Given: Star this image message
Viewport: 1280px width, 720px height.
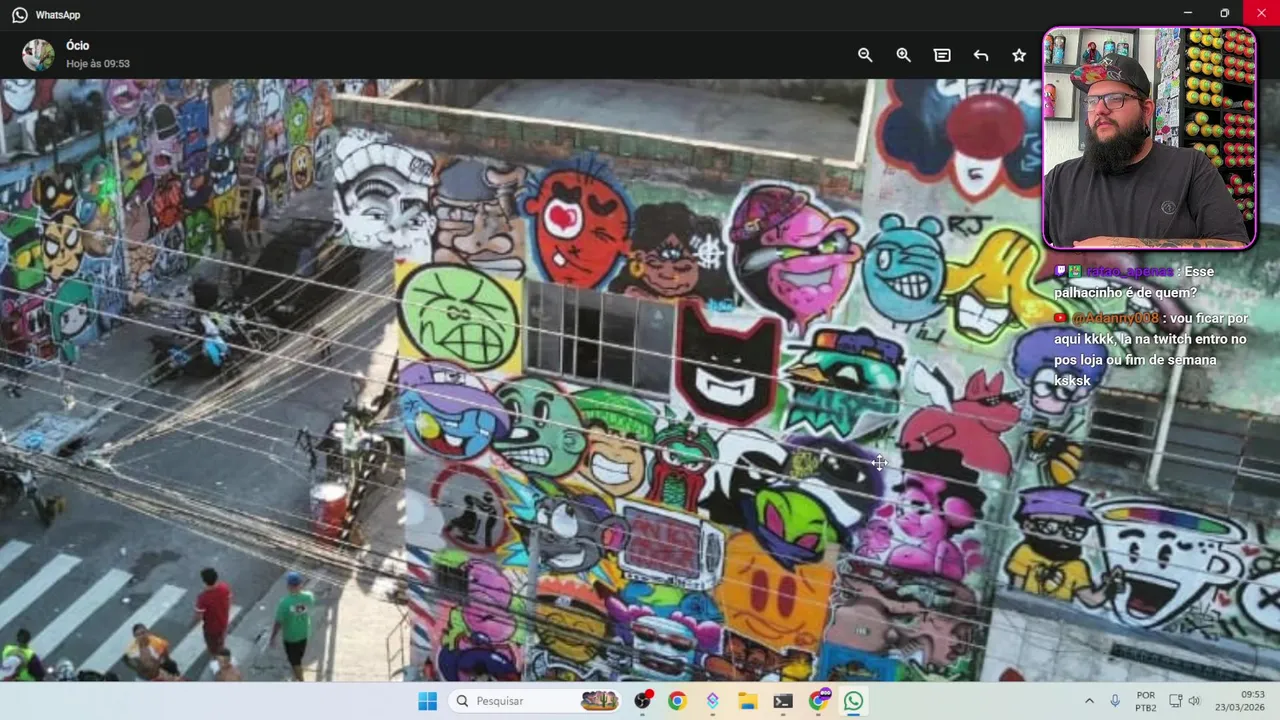Looking at the screenshot, I should coord(1019,55).
